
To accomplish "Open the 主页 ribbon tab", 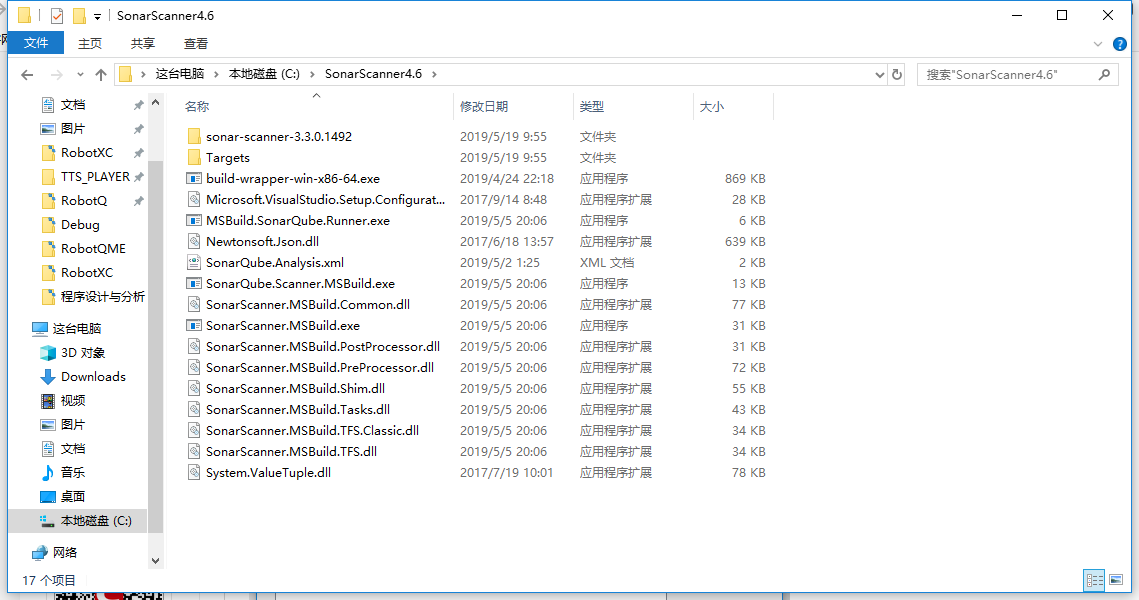I will [89, 43].
